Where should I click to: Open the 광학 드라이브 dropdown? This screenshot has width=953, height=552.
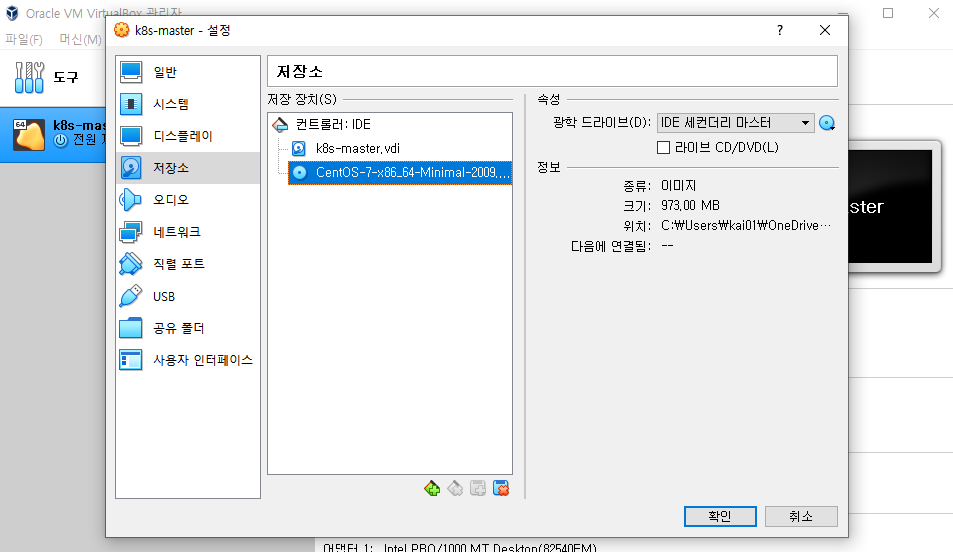[735, 123]
